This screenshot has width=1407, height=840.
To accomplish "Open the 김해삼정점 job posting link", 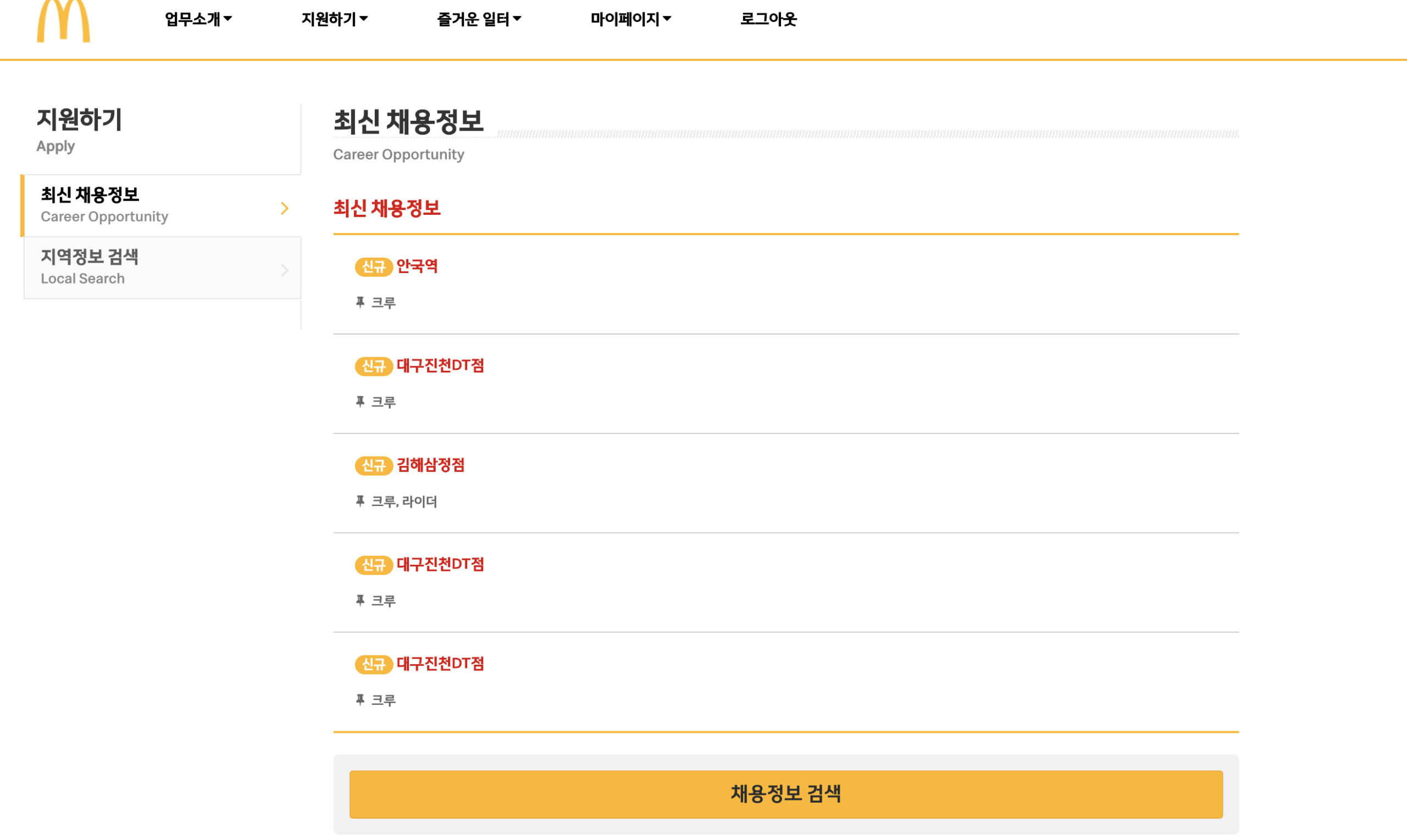I will point(430,465).
